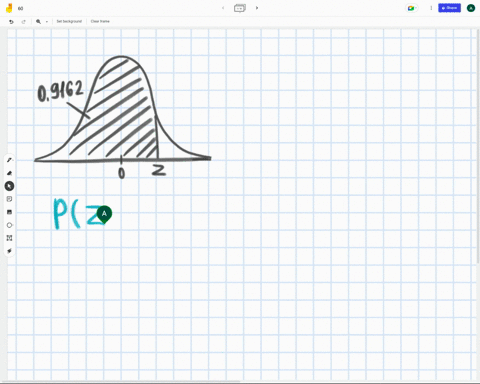Click Set background
This screenshot has height=384, width=480.
69,21
